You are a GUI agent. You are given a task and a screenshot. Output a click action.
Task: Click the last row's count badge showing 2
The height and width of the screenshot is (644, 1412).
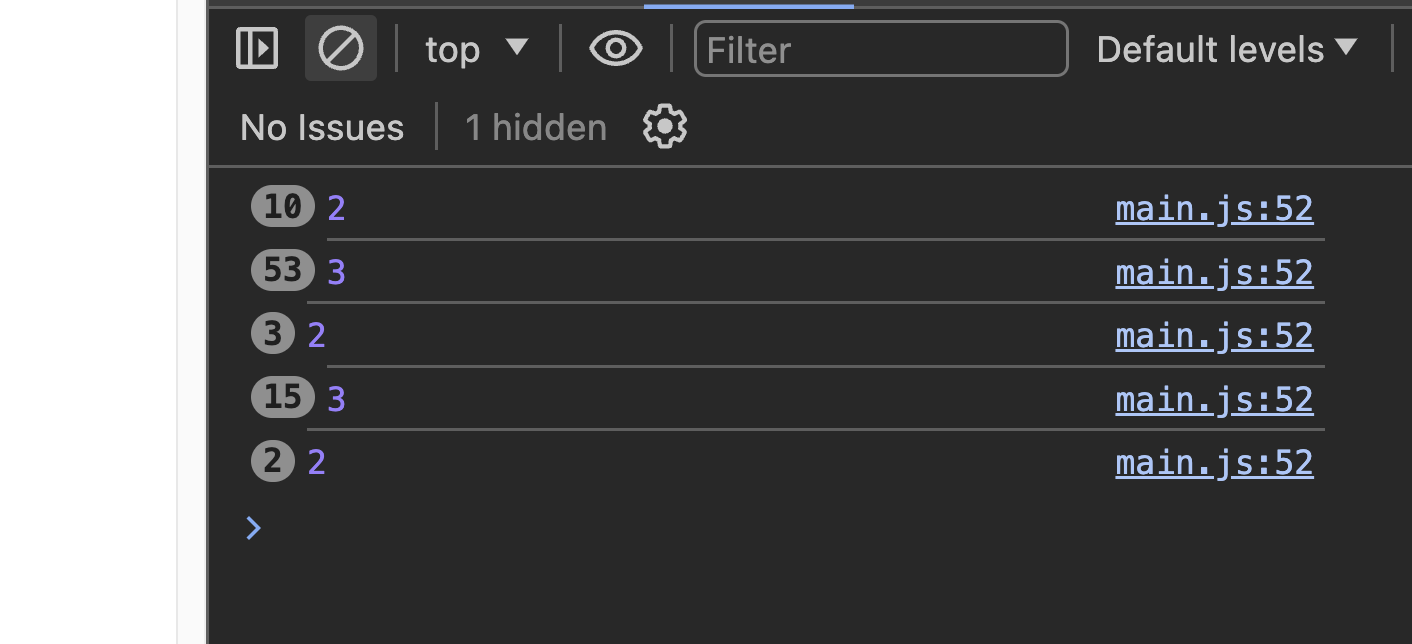click(273, 462)
